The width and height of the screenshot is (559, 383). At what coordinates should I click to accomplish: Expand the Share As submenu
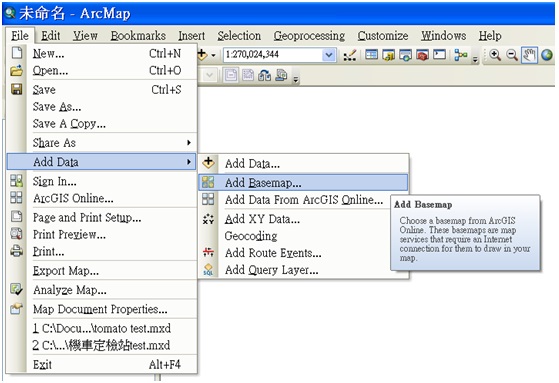[x=189, y=143]
